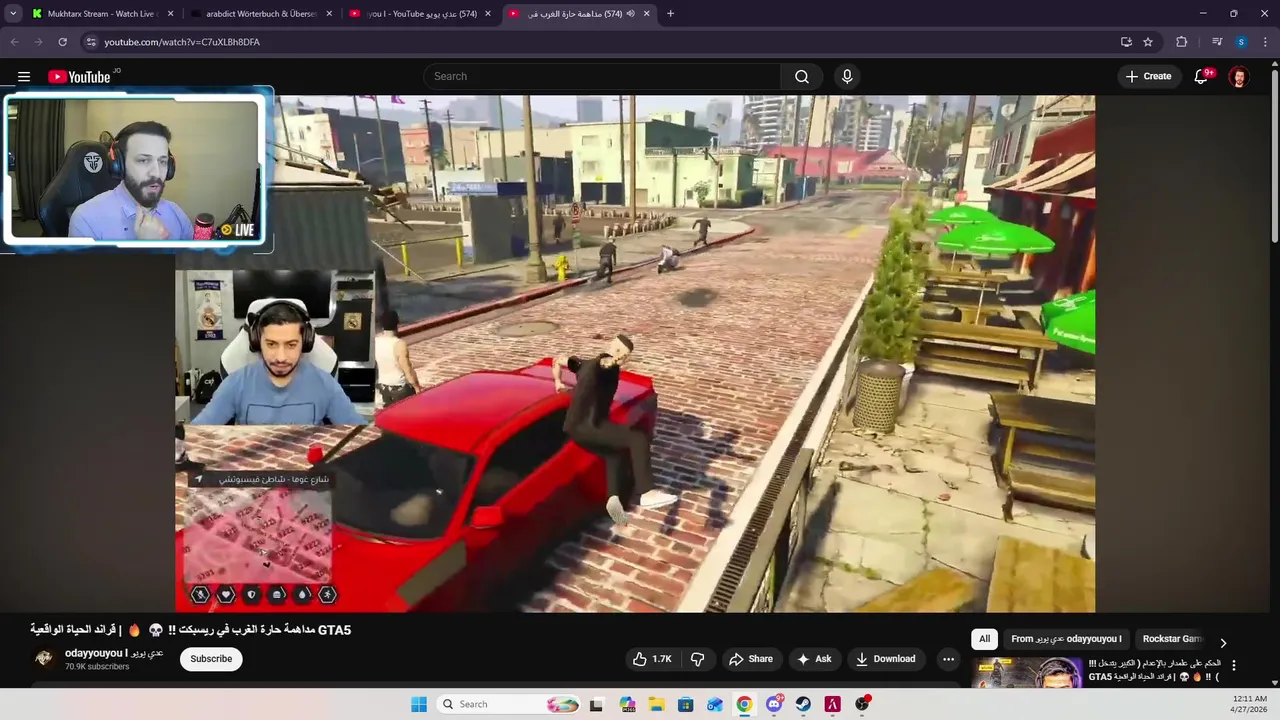The width and height of the screenshot is (1280, 720).
Task: Open the tab search dropdown in Chrome
Action: click(13, 13)
